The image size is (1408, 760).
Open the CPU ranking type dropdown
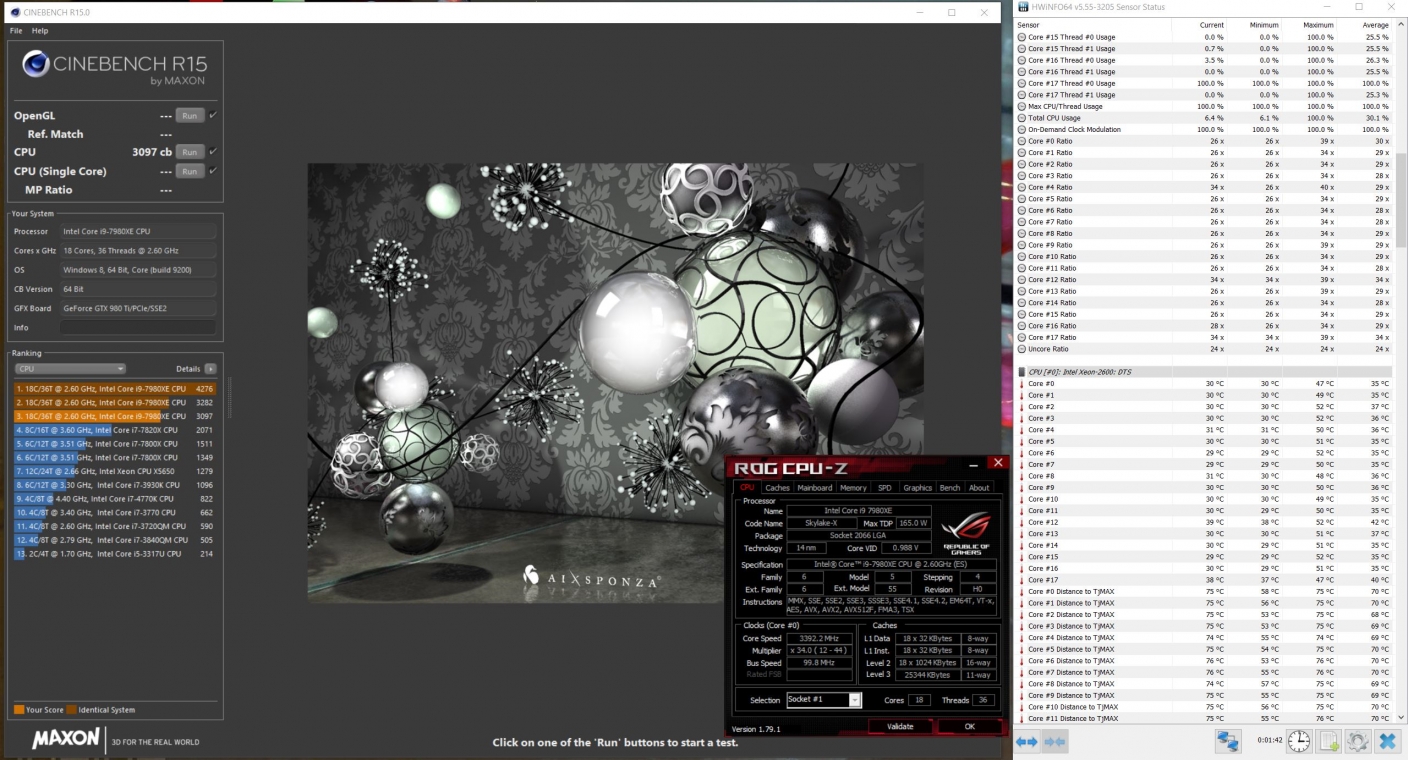click(70, 369)
